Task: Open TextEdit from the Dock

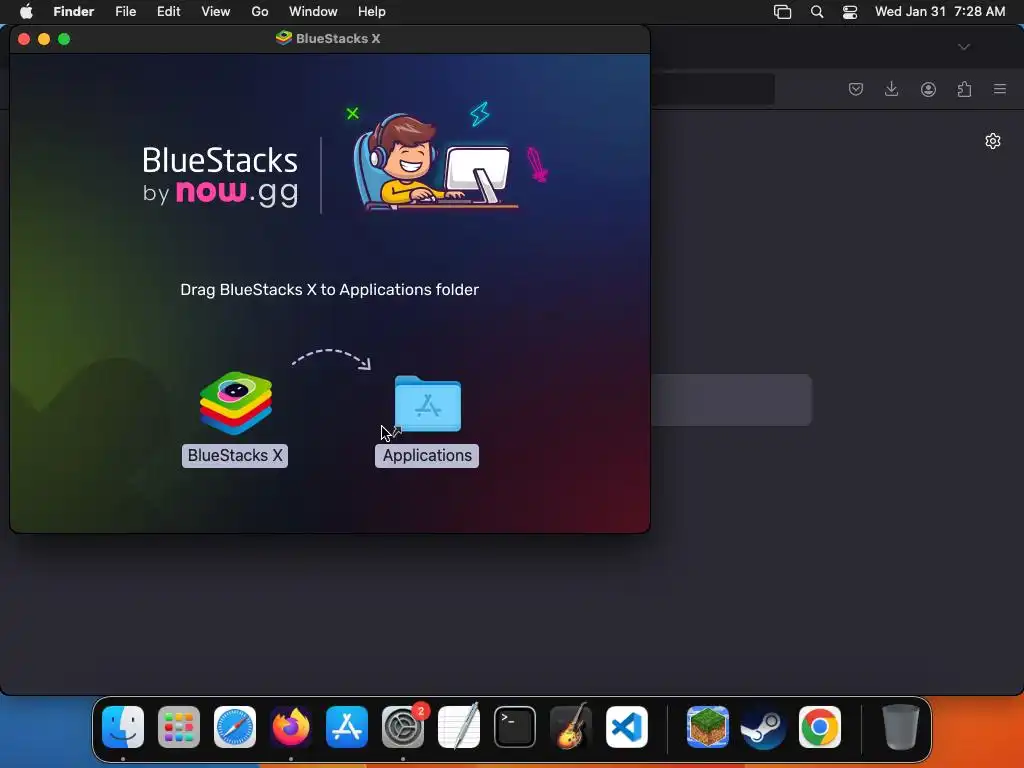Action: [458, 727]
